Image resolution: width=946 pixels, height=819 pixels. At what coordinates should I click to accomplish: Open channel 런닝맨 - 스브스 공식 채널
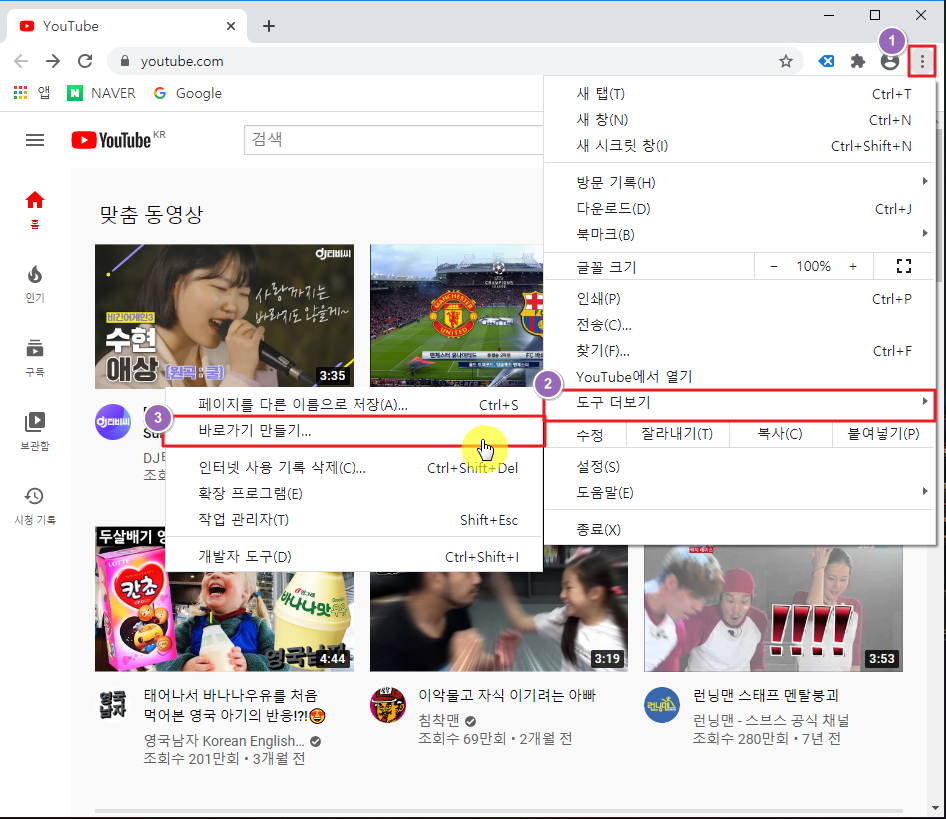tap(771, 720)
